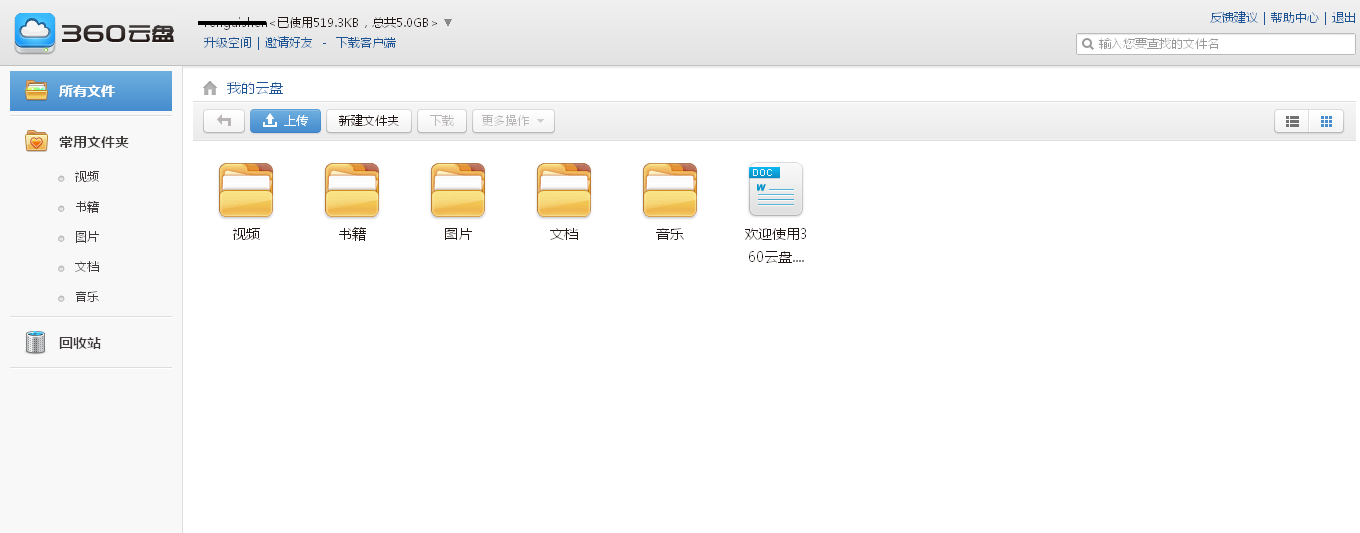This screenshot has width=1360, height=533.
Task: Click the home icon beside 我的云盘
Action: (210, 88)
